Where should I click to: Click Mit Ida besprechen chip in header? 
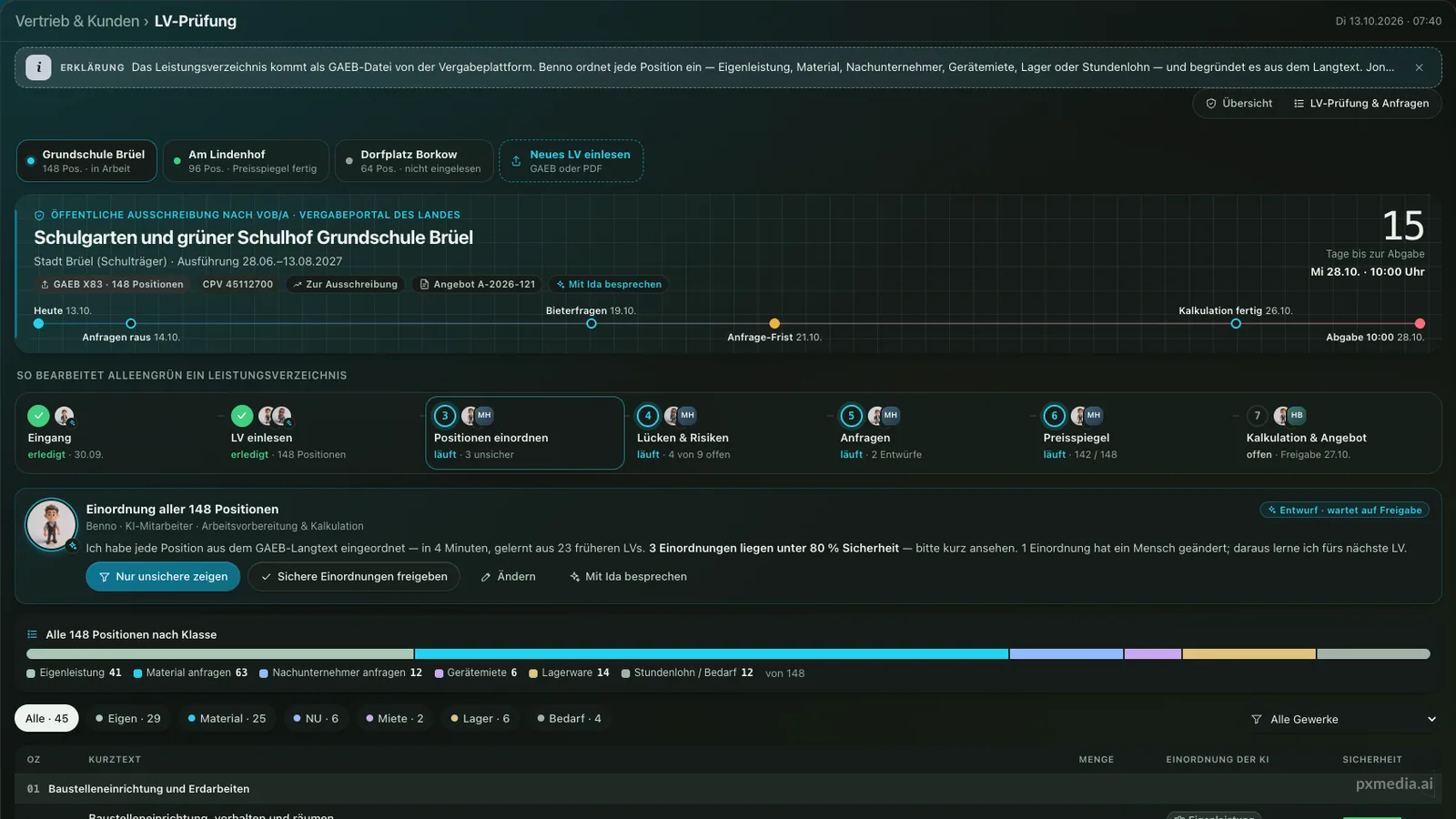609,285
